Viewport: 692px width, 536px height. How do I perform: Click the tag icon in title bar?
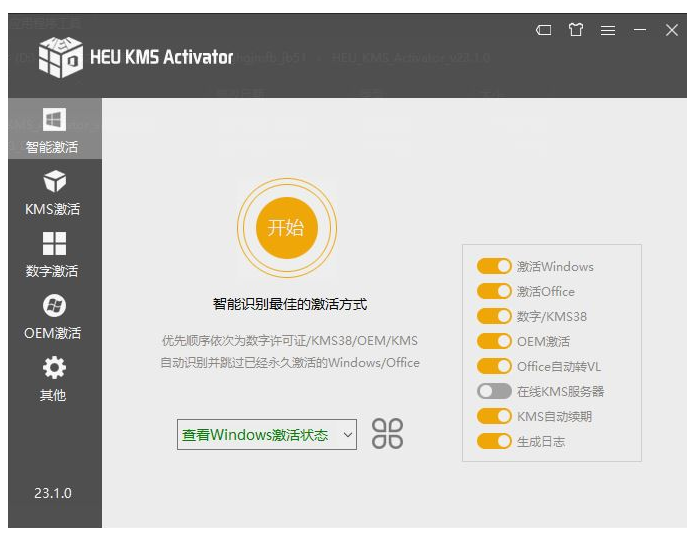(544, 30)
